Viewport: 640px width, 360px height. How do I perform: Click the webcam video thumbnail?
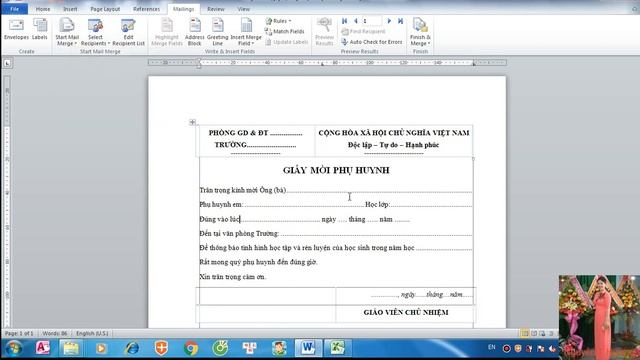click(x=599, y=317)
